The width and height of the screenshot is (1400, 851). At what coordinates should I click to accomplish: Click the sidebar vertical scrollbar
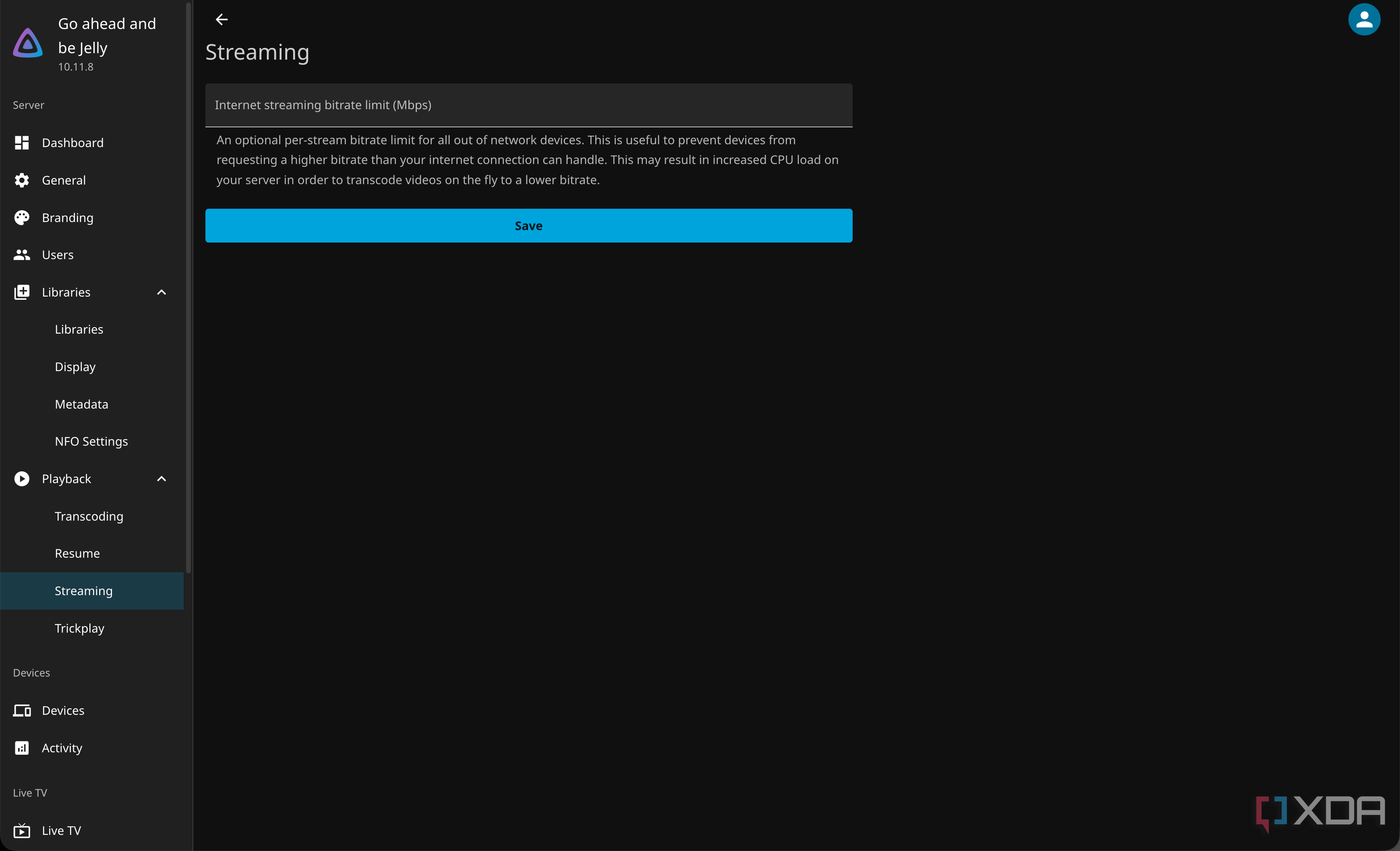click(188, 287)
